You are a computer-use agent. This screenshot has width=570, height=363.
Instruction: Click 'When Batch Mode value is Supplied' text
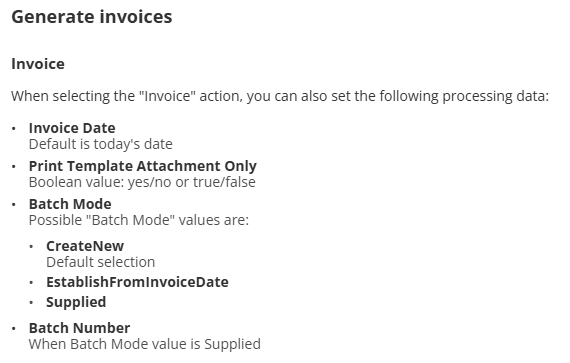click(145, 344)
